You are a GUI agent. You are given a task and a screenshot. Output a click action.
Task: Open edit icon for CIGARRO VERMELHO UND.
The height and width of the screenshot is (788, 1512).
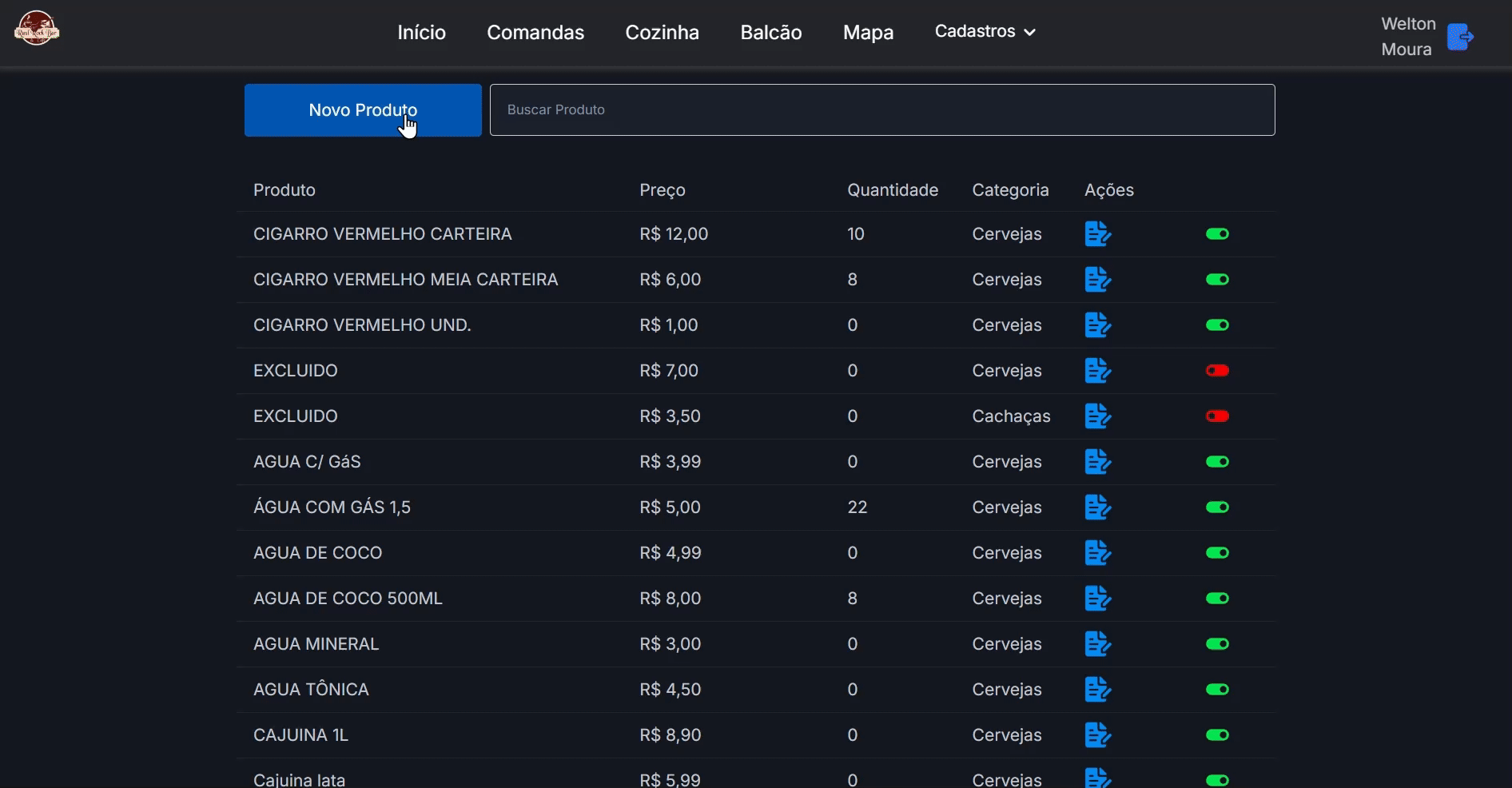(1097, 325)
